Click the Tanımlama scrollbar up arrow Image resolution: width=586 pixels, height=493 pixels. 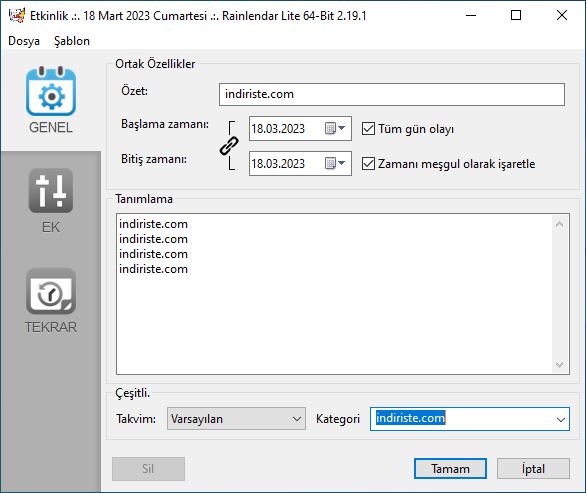(x=559, y=224)
